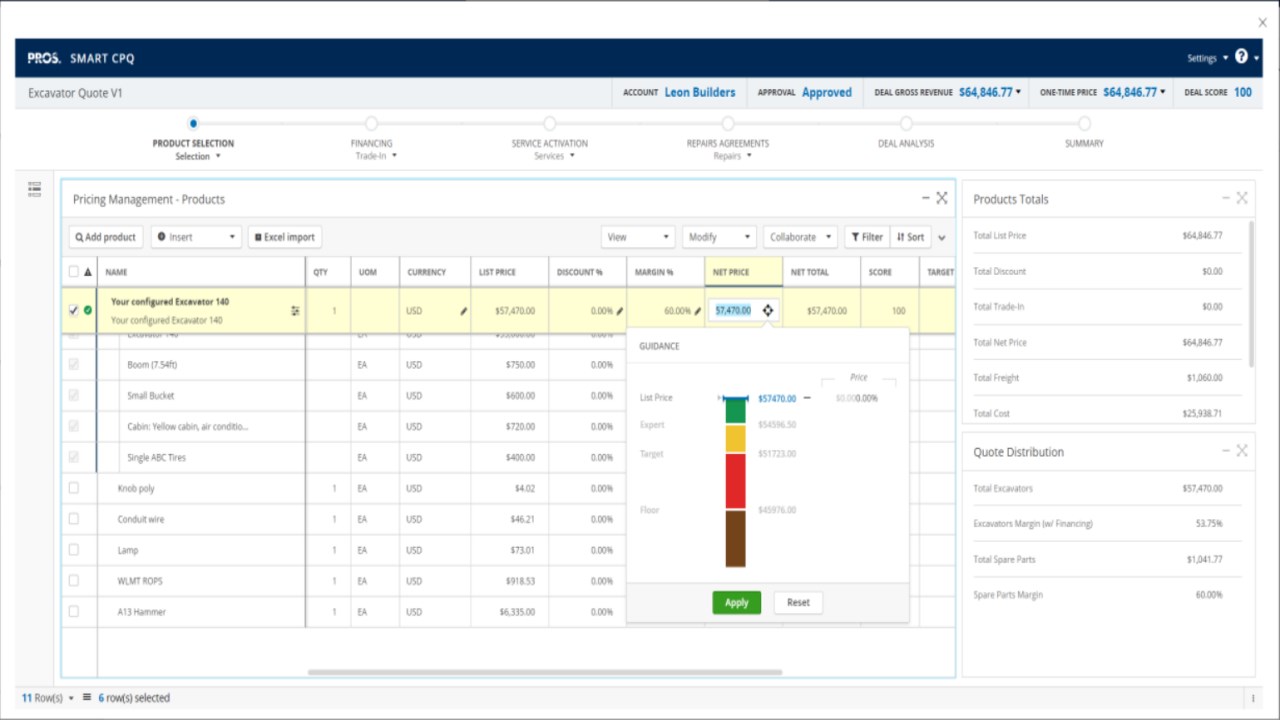Toggle the Single ABC Tires row checkbox
Image resolution: width=1280 pixels, height=720 pixels.
click(x=73, y=458)
